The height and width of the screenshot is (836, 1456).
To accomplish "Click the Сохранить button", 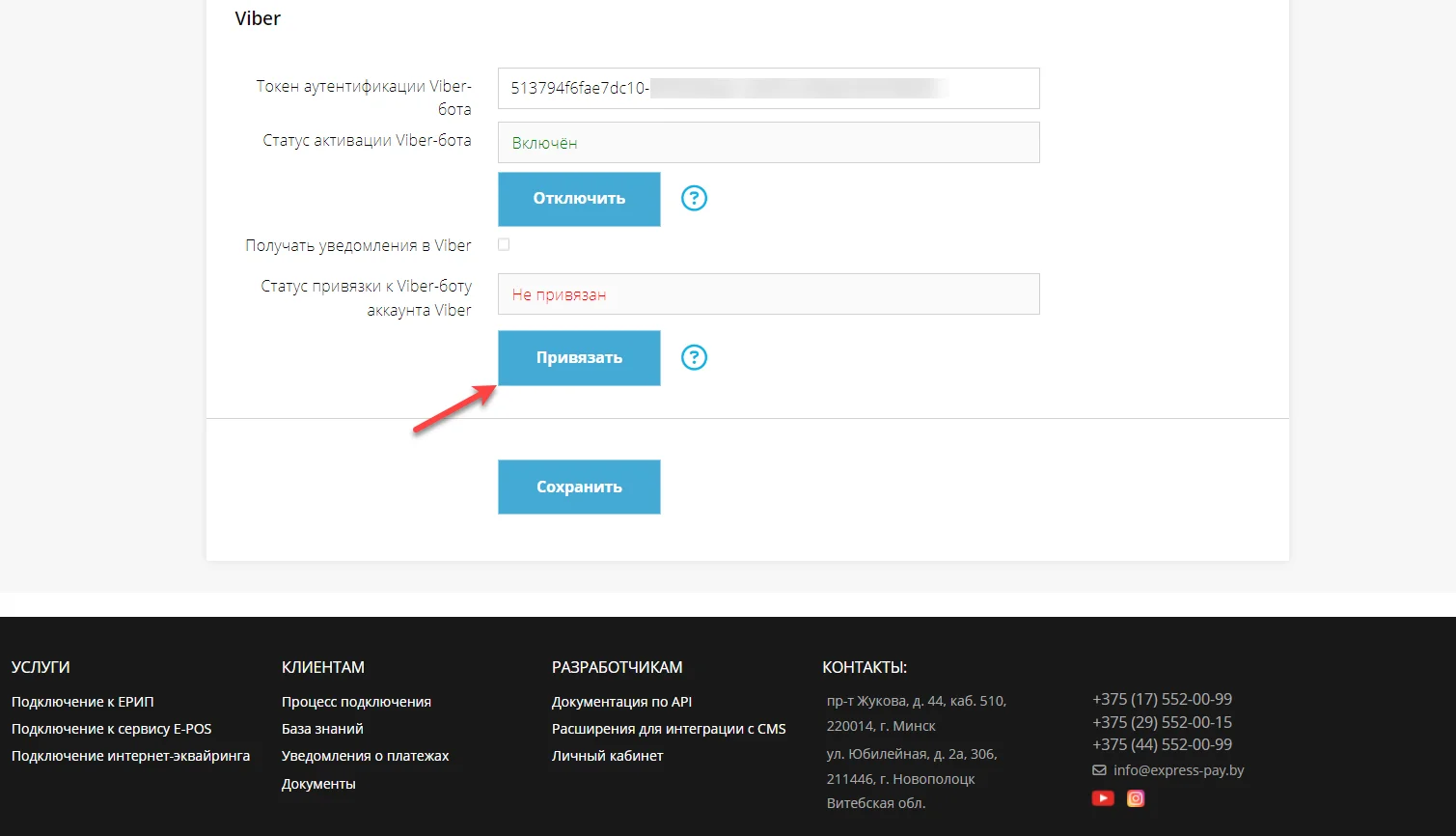I will [579, 487].
